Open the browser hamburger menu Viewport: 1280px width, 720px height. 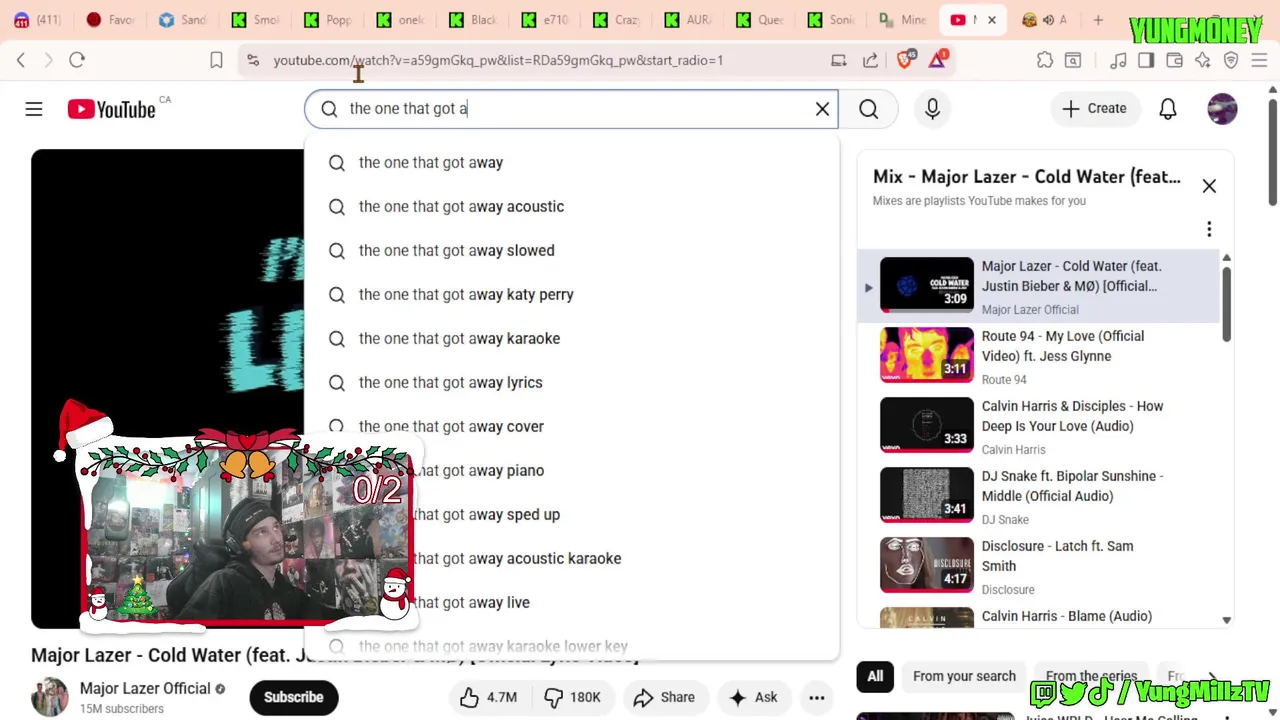pos(1259,60)
